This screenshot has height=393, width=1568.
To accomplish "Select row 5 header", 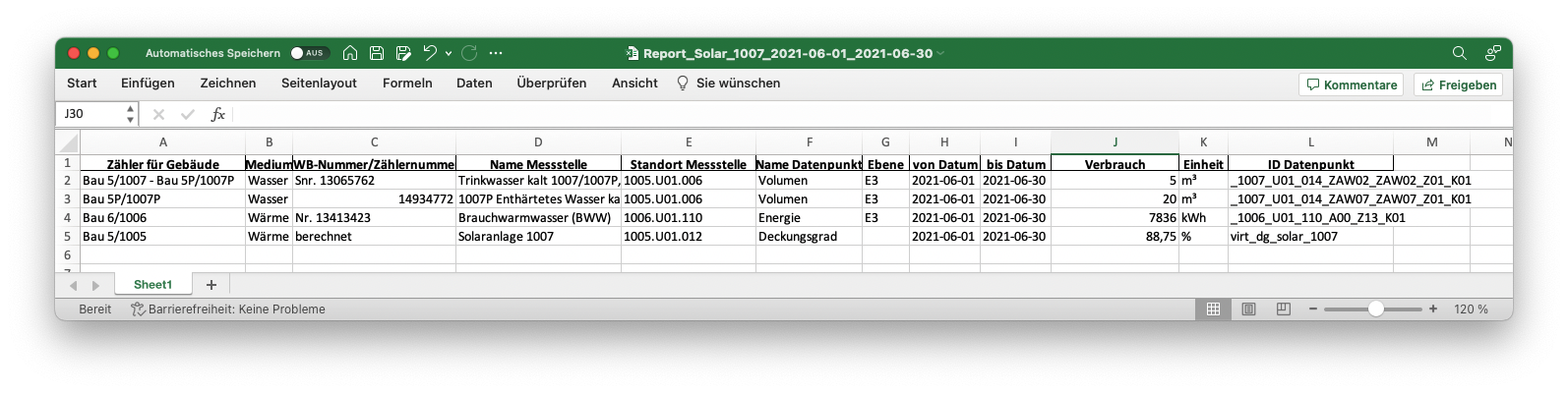I will click(x=67, y=237).
